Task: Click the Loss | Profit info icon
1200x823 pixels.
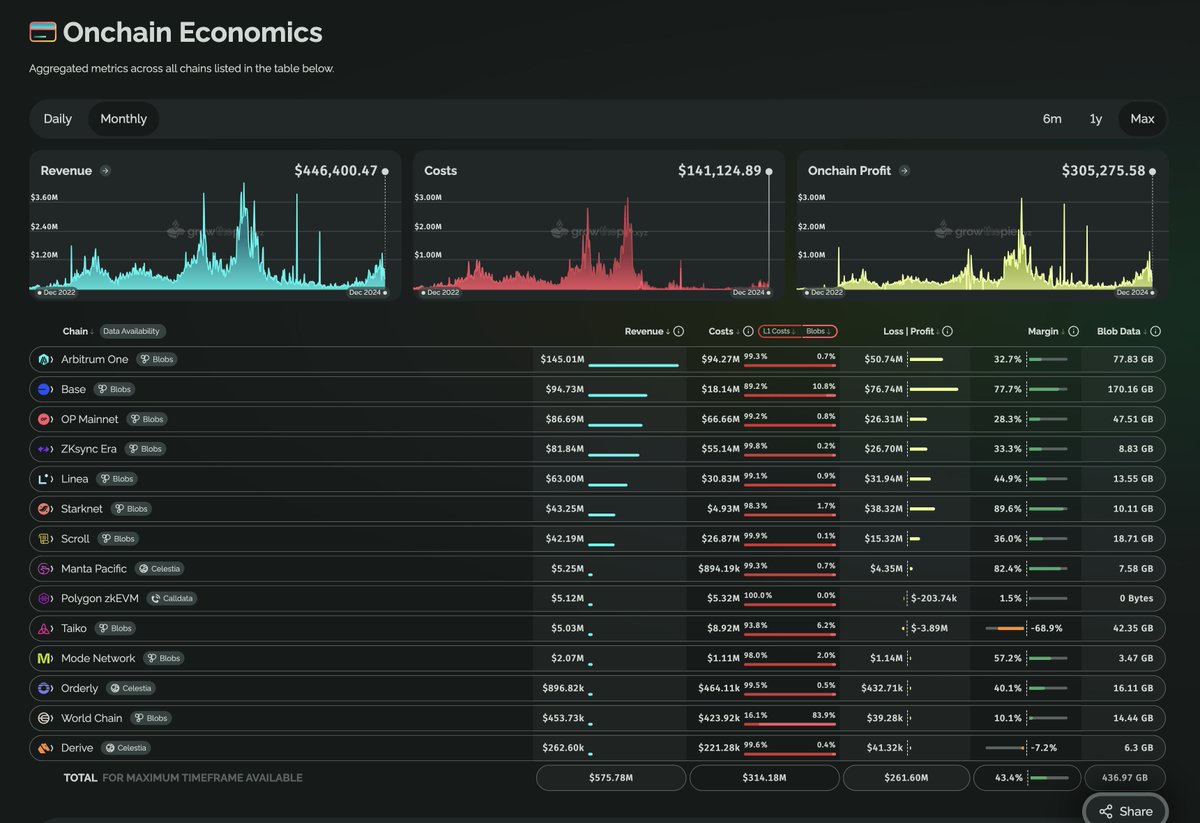Action: coord(947,331)
